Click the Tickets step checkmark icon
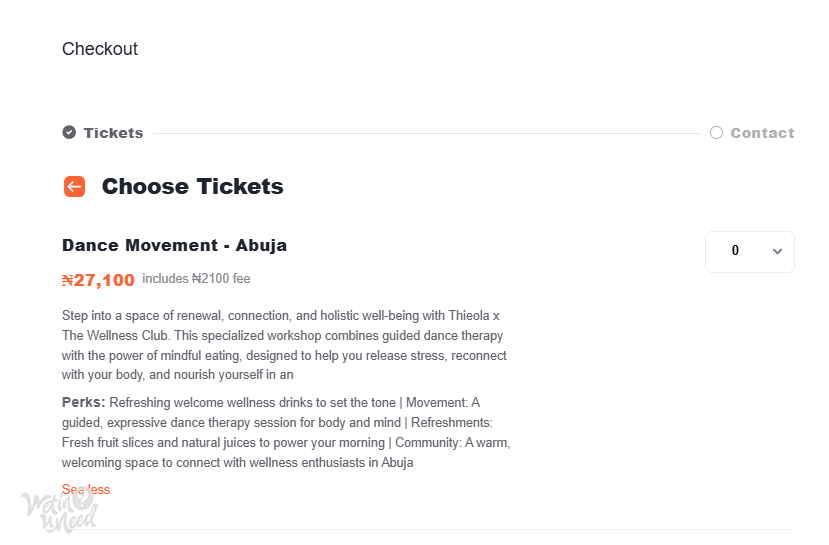 click(69, 132)
